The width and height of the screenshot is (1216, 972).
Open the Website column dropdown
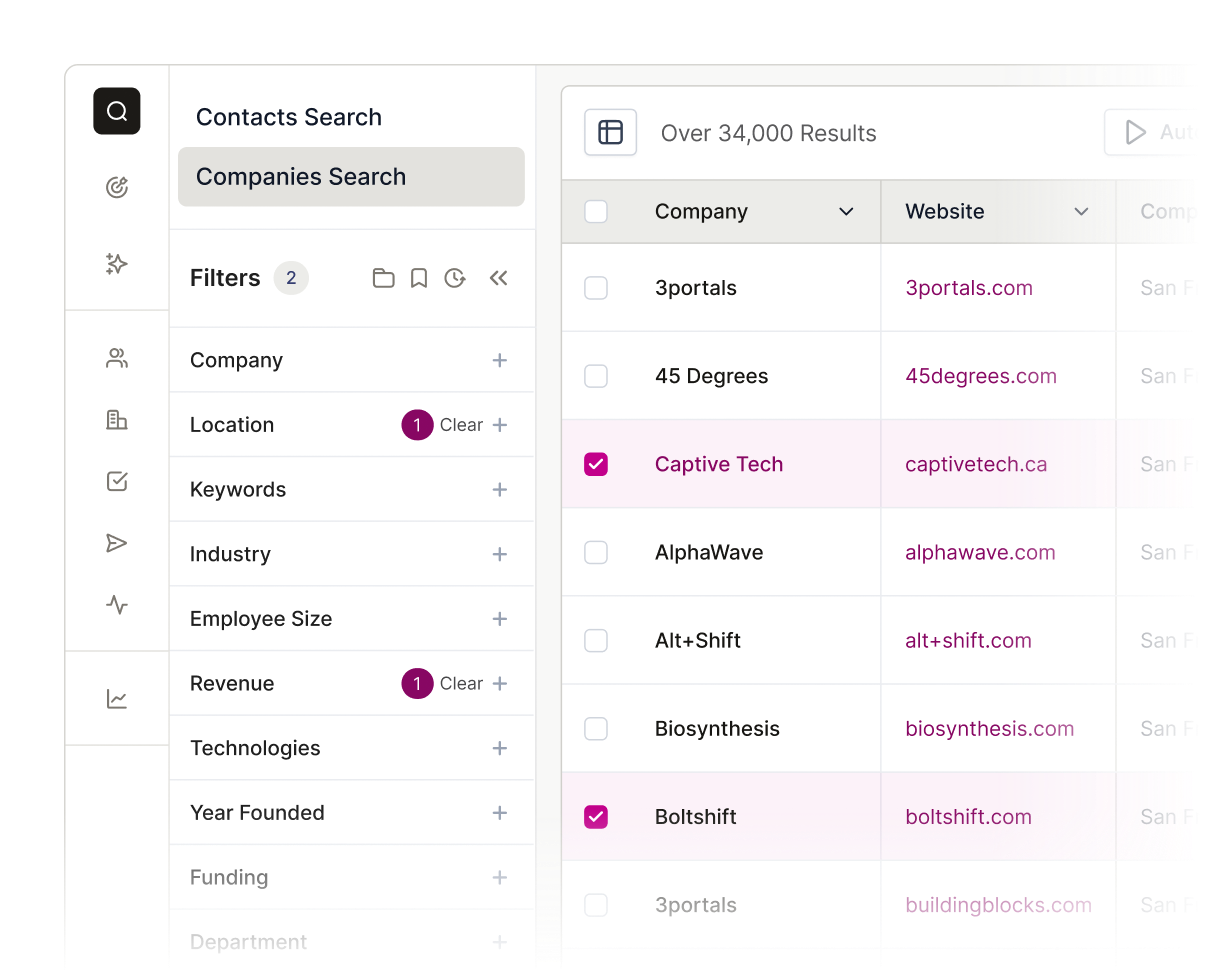coord(1081,212)
